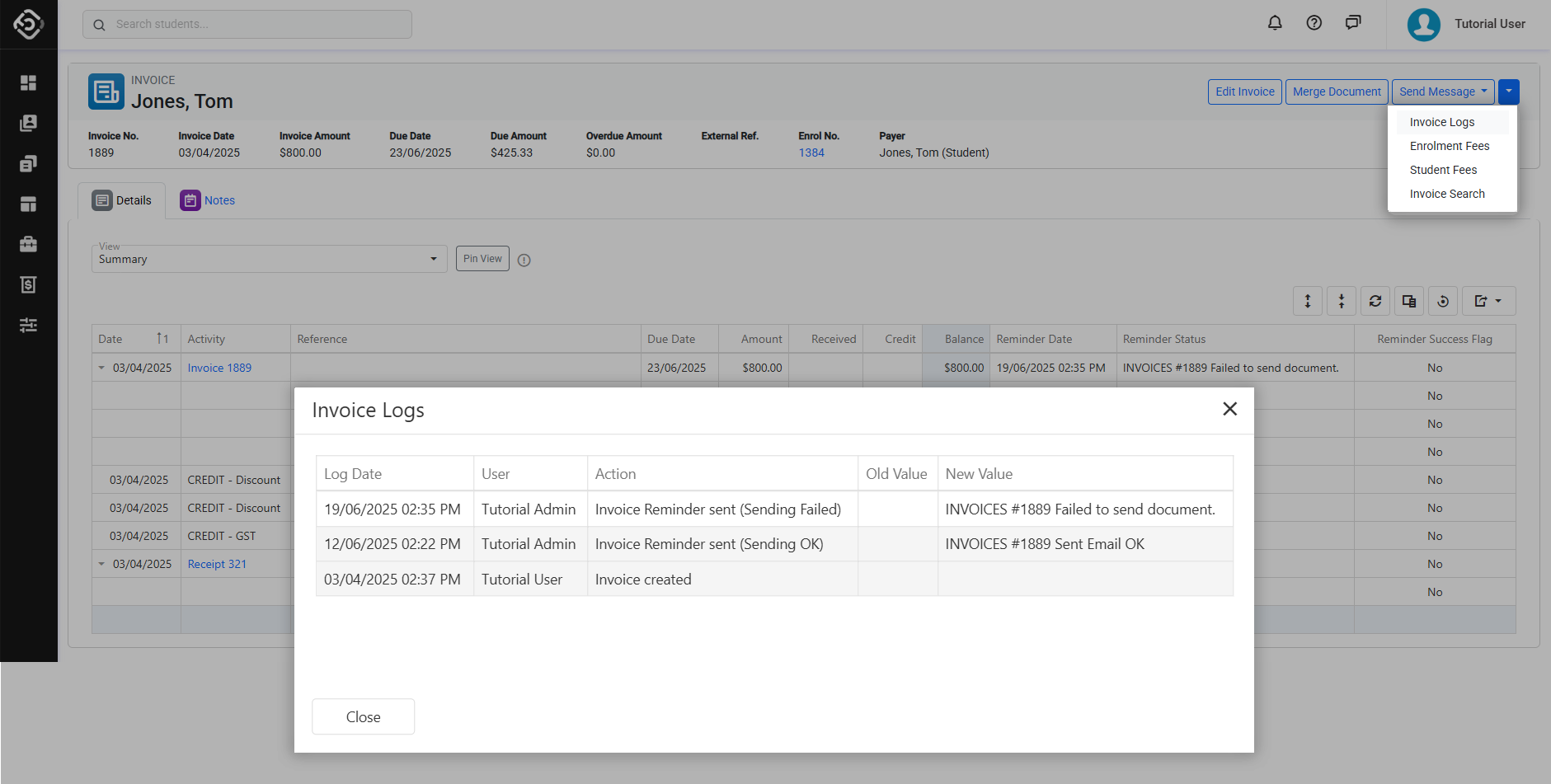Click the Search students input field
The image size is (1551, 784).
pos(247,25)
